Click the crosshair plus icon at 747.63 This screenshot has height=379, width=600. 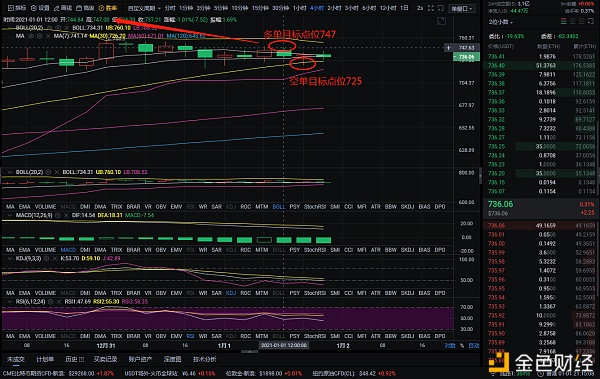point(448,48)
